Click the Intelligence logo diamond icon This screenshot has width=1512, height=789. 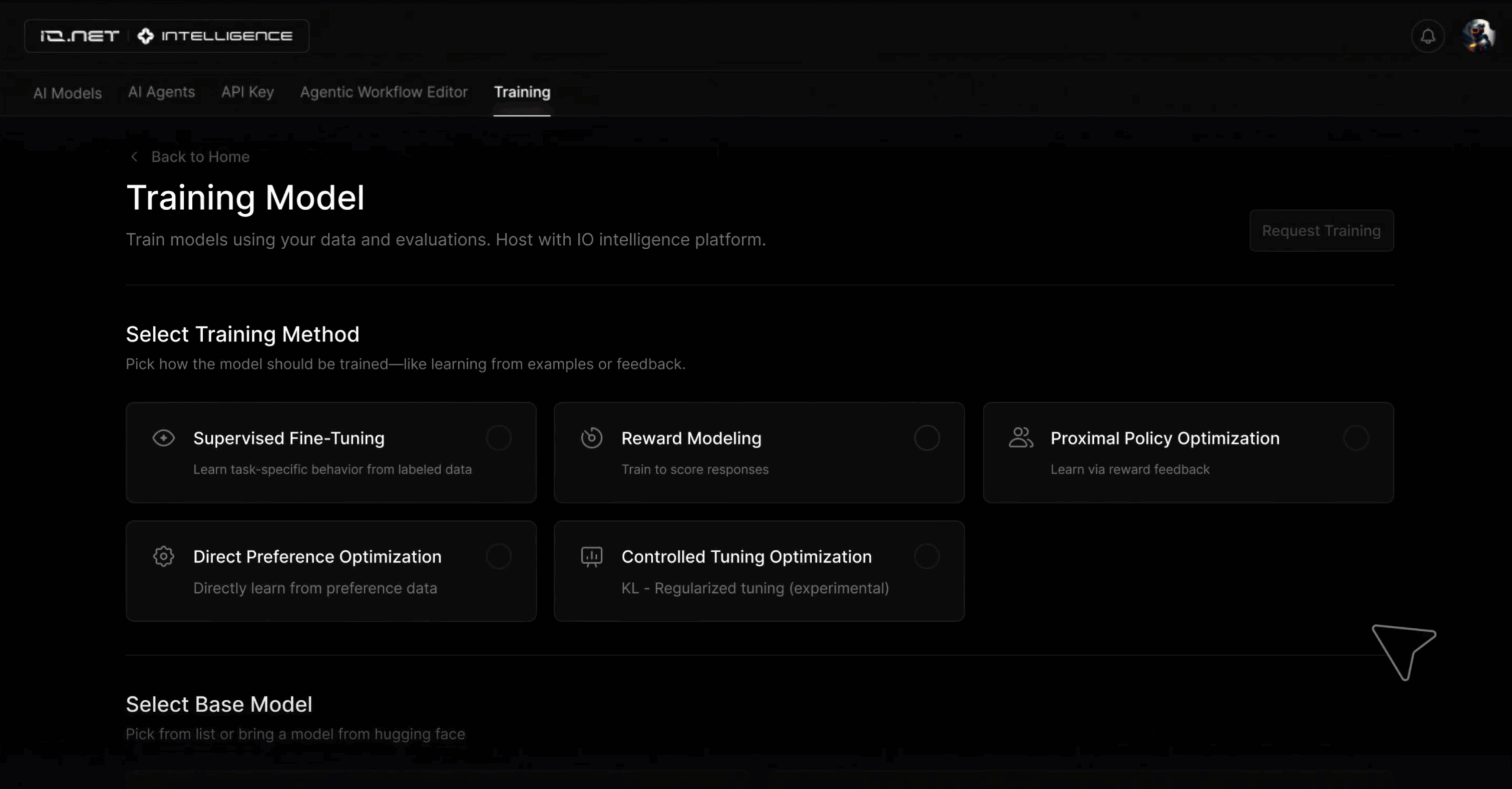pos(145,36)
